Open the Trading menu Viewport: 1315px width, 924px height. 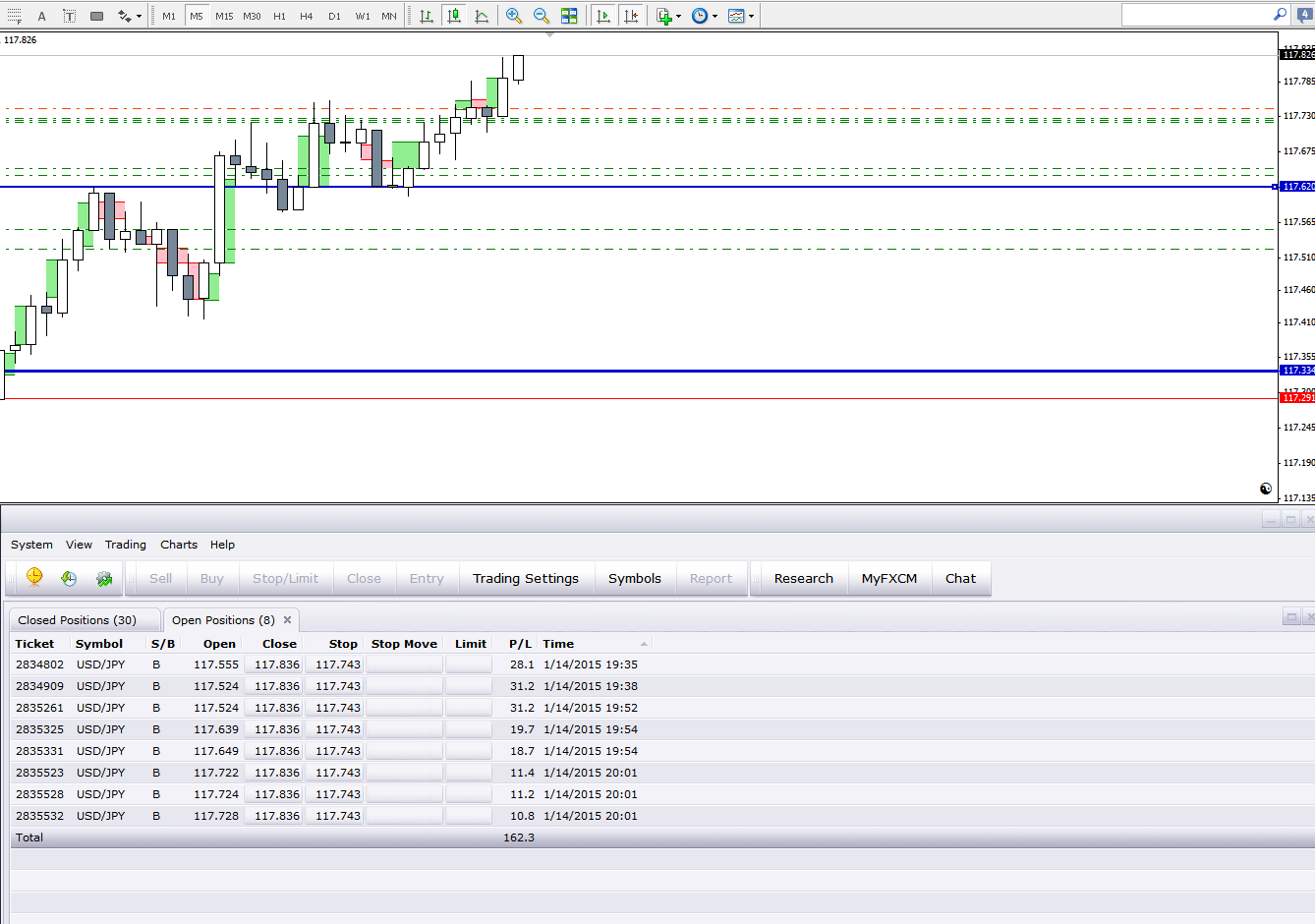point(126,545)
